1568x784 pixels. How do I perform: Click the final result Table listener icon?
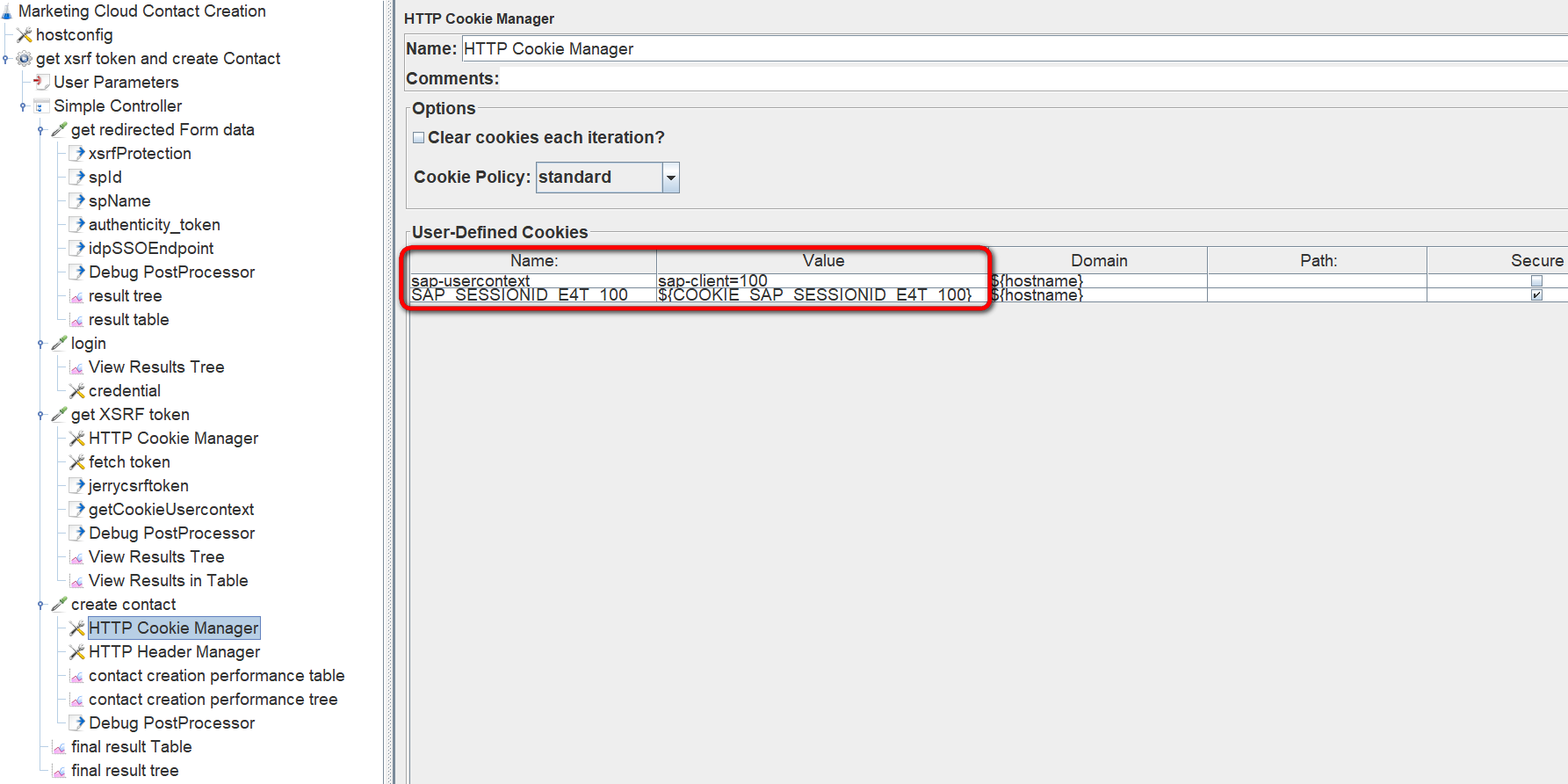(x=59, y=747)
